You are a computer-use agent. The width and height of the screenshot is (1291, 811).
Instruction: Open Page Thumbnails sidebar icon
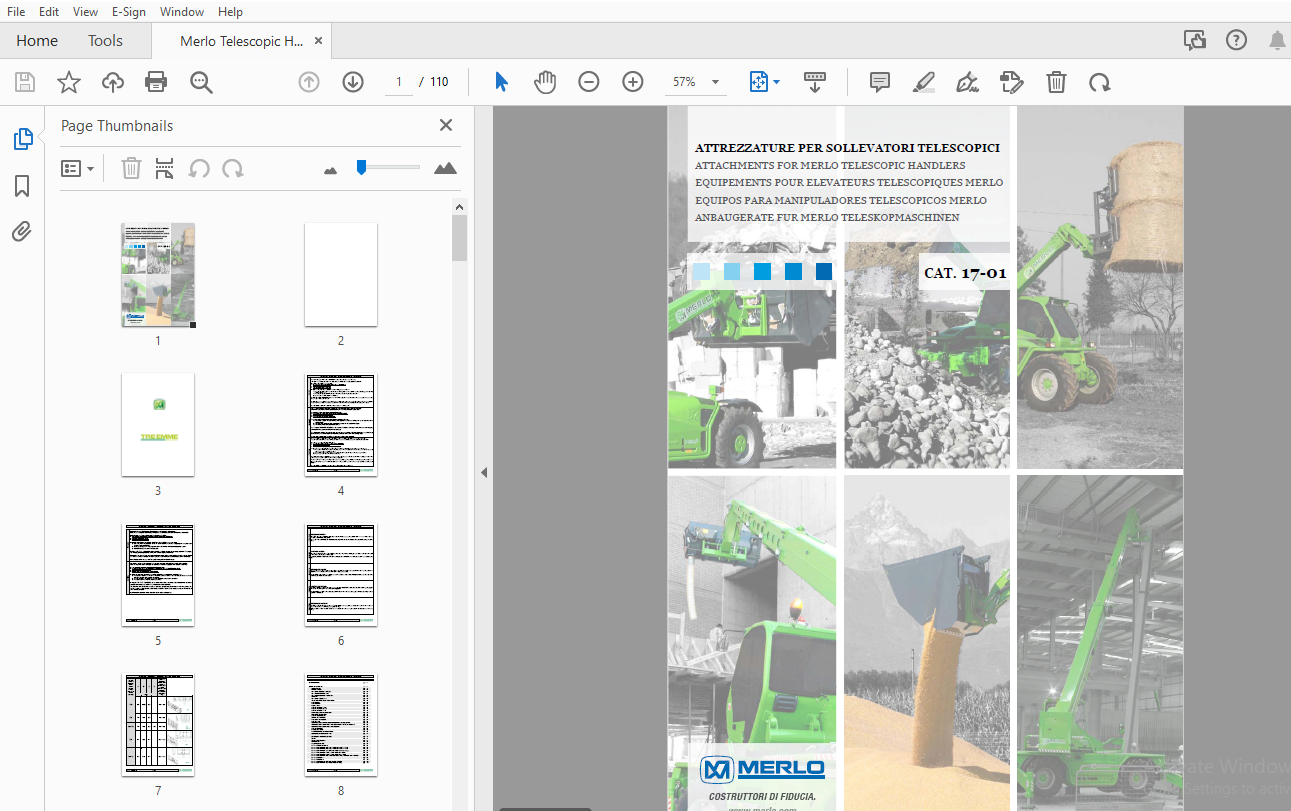coord(22,139)
